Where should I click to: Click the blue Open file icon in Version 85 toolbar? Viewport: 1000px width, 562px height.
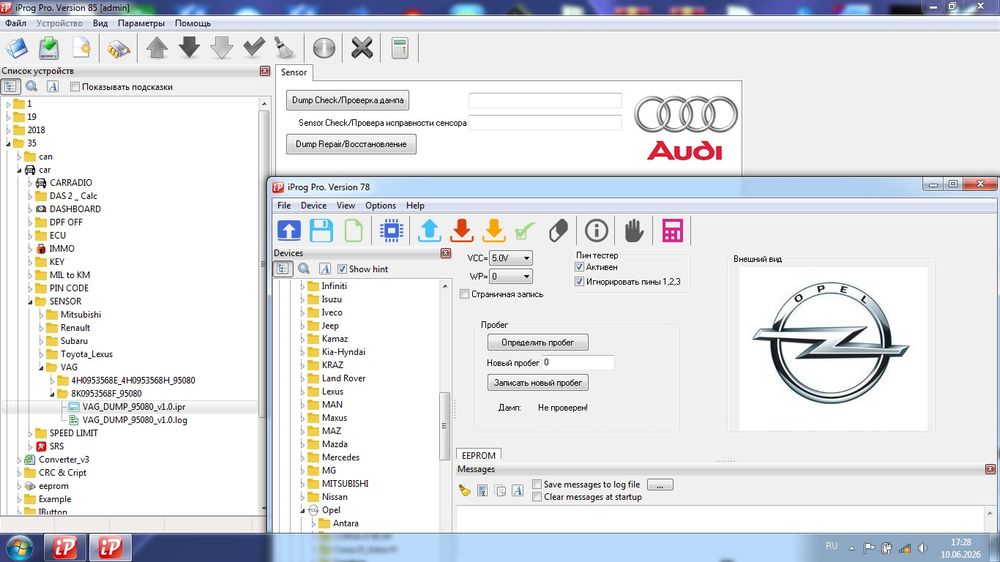17,48
